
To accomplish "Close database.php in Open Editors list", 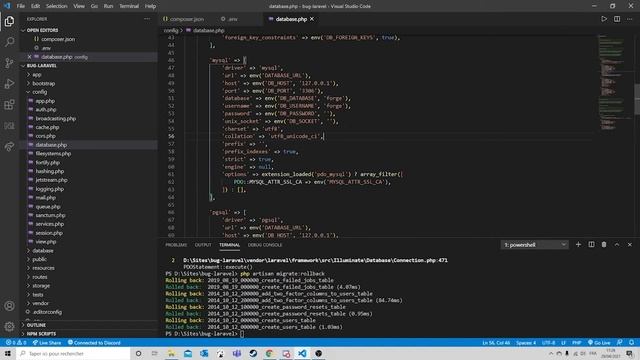I will [x=29, y=57].
